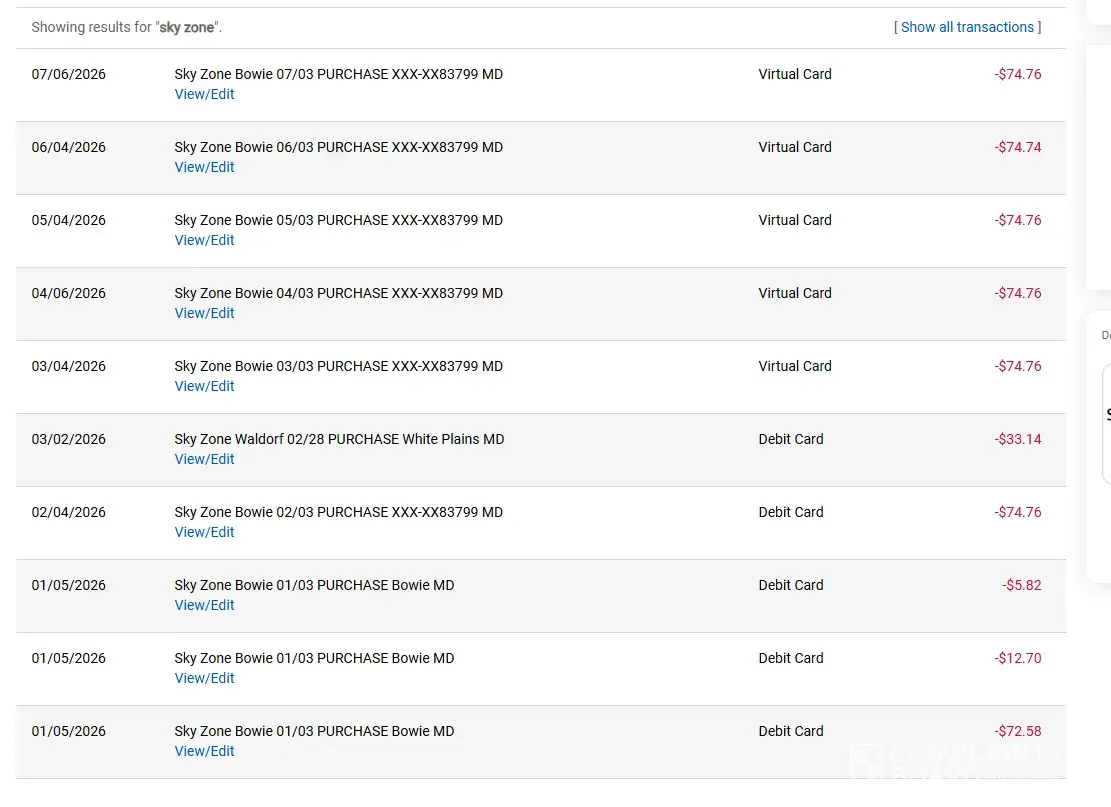The width and height of the screenshot is (1111, 807).
Task: Click the 'Showing results for sky zone' text
Action: point(127,28)
